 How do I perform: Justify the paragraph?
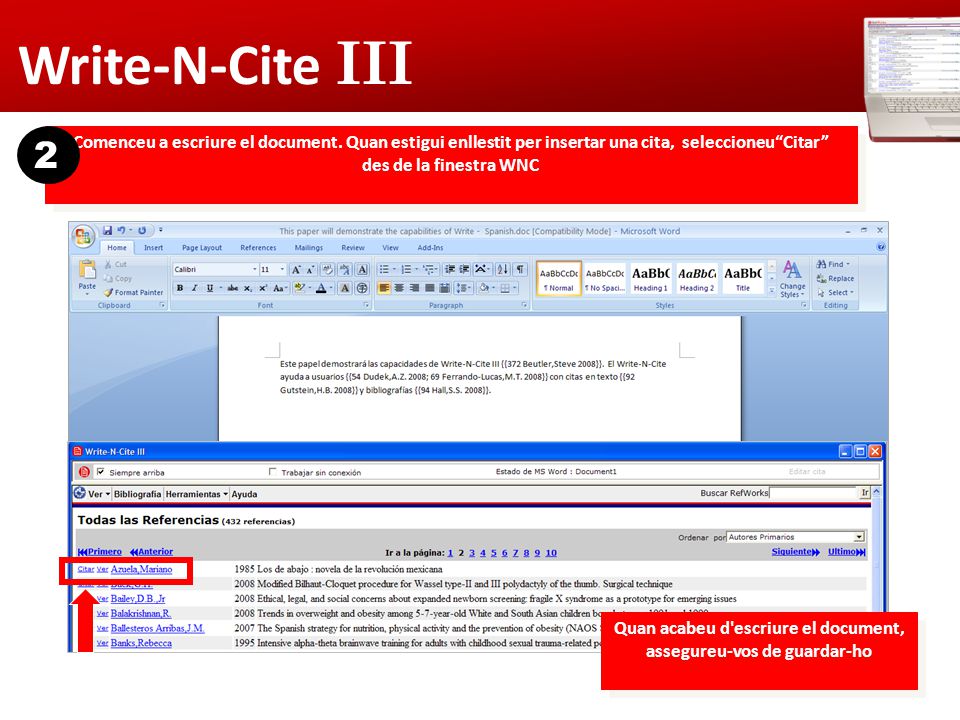(430, 288)
